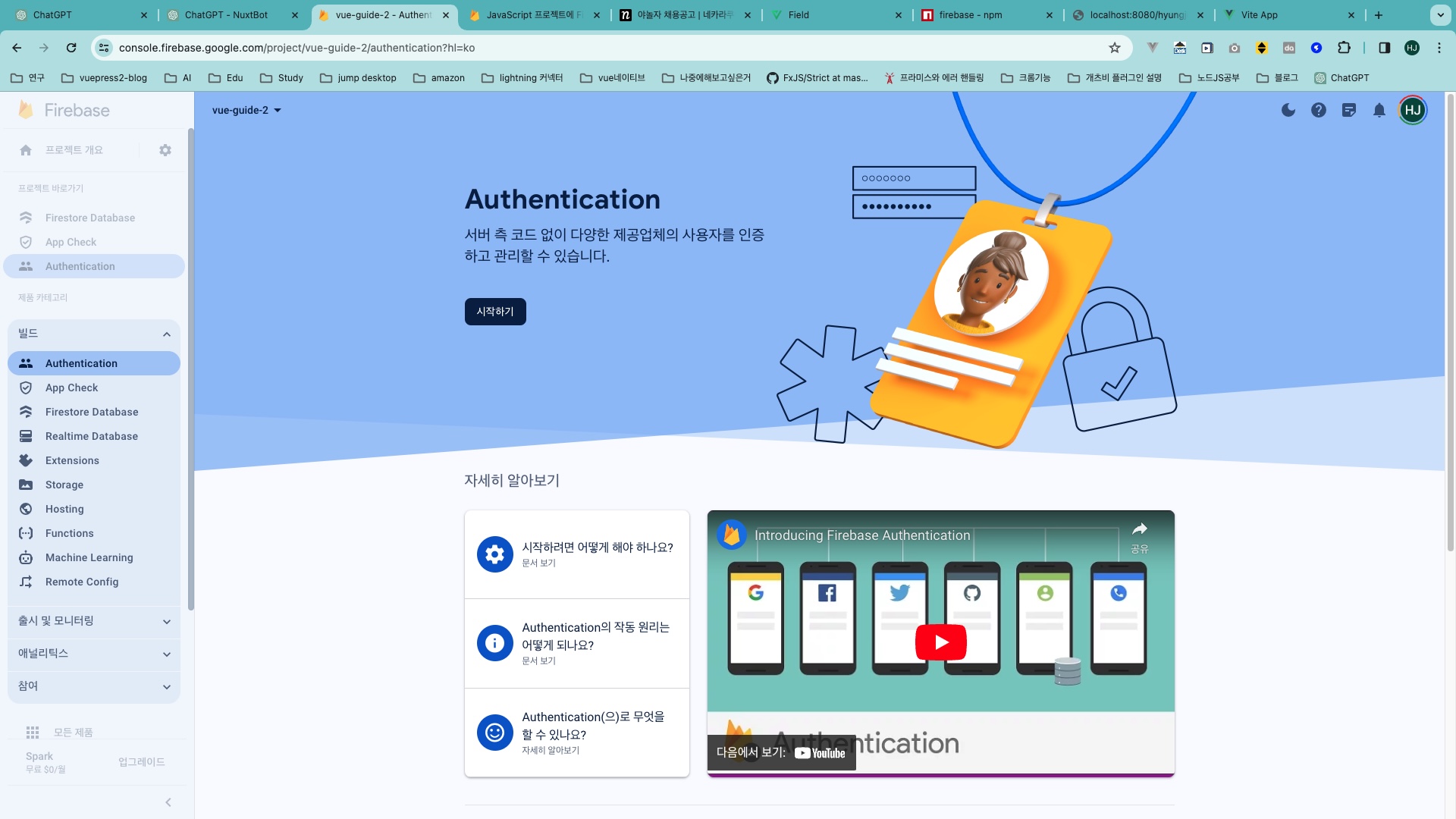Click the 시작하기 button

495,312
